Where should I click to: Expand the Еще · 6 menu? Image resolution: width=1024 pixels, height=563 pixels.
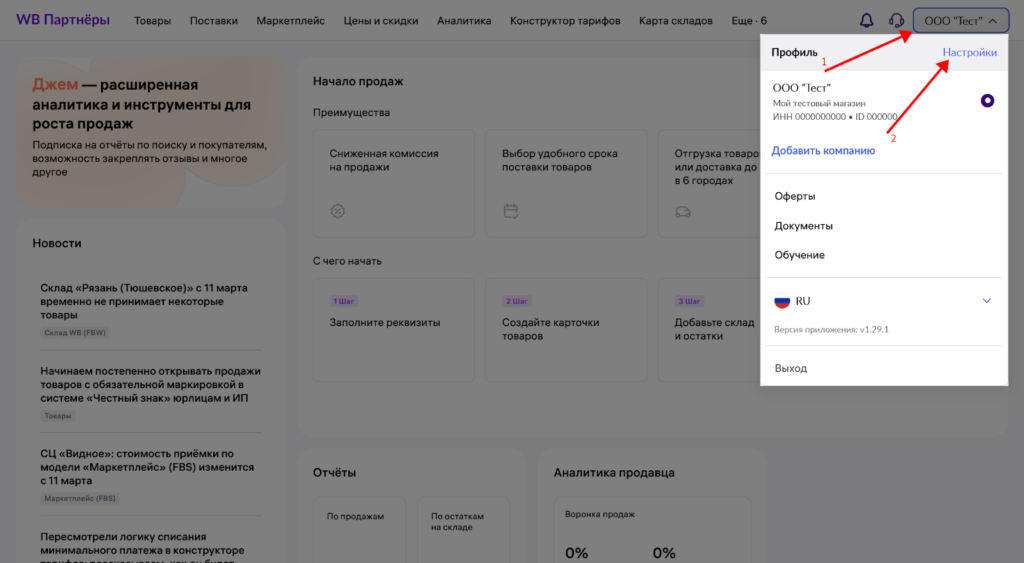[x=749, y=21]
